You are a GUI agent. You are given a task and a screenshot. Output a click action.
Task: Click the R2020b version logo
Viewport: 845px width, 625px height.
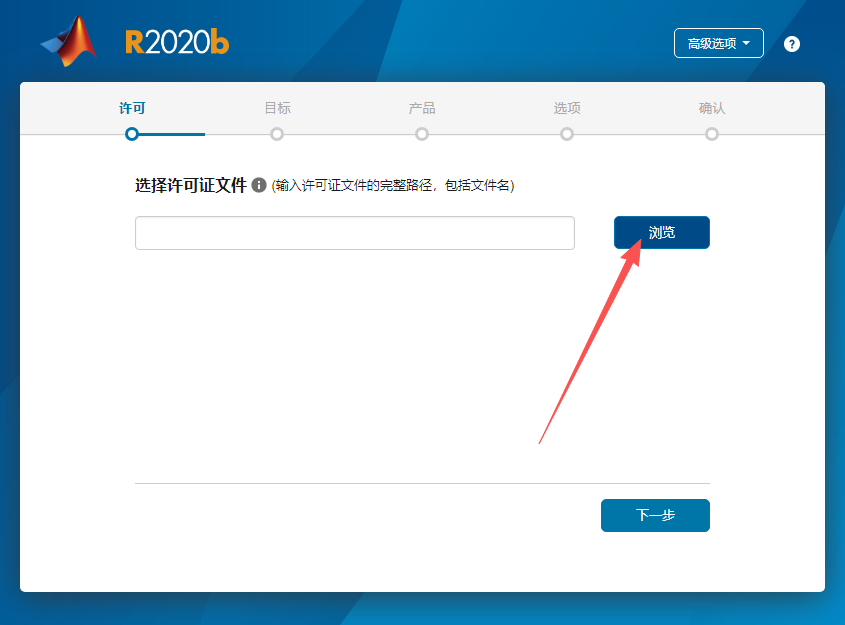(x=176, y=43)
